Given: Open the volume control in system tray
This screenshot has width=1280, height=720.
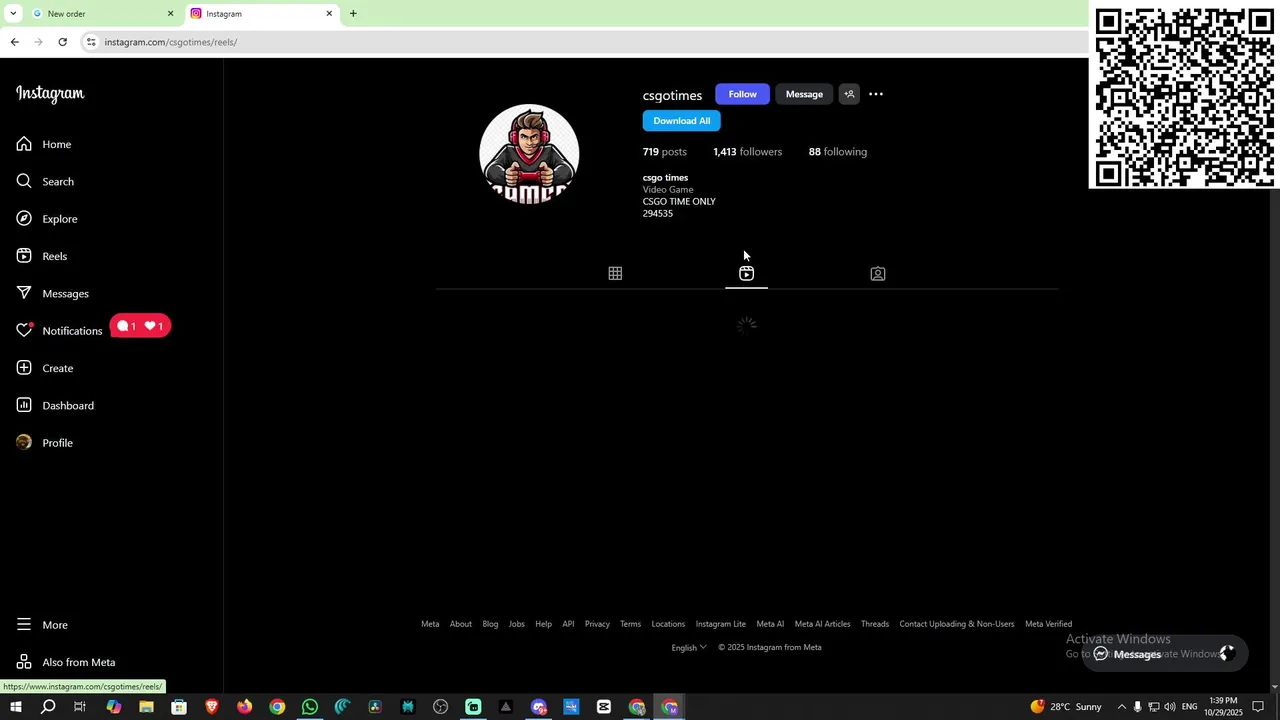Looking at the screenshot, I should coord(1170,707).
